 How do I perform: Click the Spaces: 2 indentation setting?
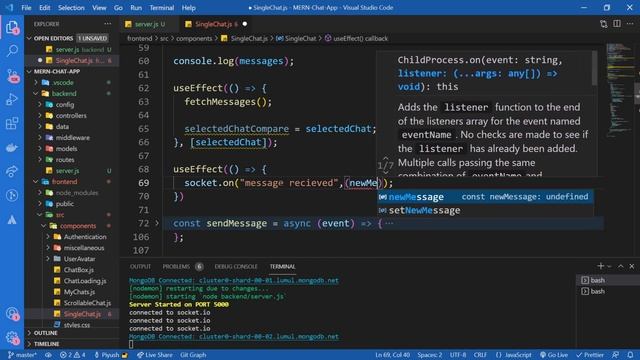[429, 355]
